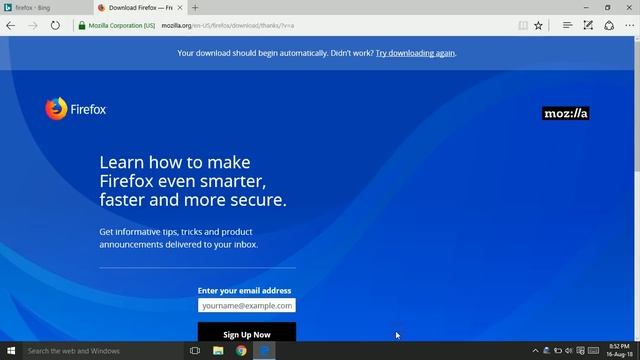Click the forward navigation arrow
The image size is (640, 360).
[33, 26]
